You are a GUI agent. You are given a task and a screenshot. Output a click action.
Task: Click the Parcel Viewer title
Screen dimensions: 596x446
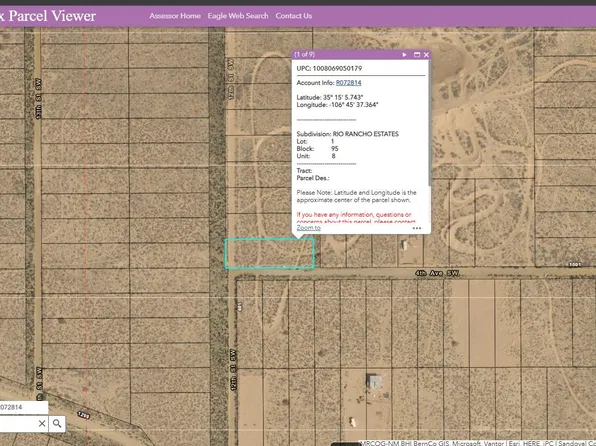[48, 16]
